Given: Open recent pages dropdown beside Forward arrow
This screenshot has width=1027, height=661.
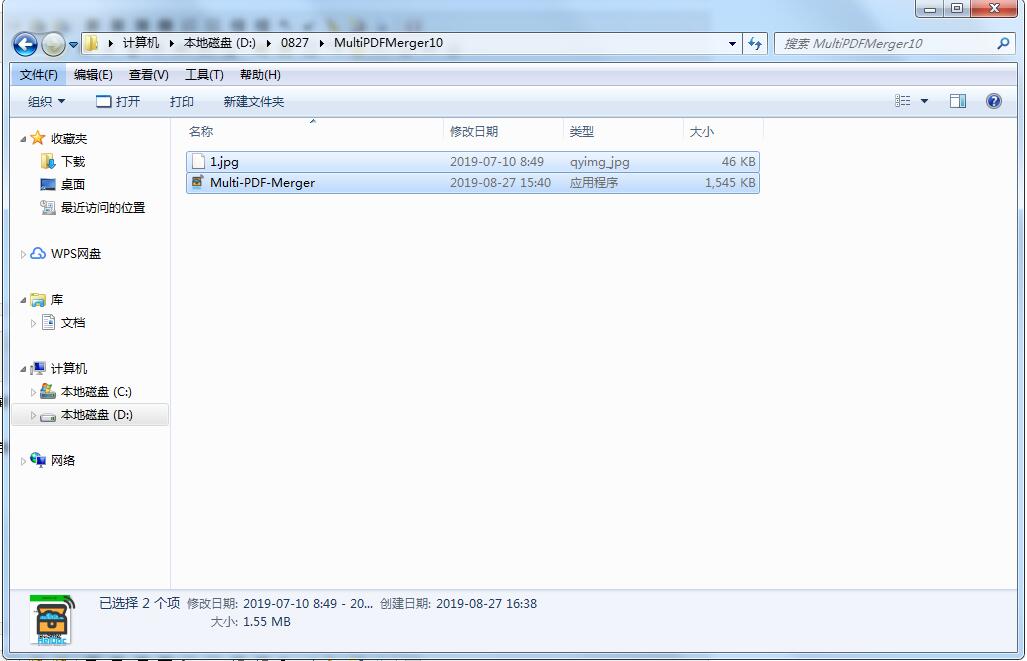Looking at the screenshot, I should (x=73, y=45).
